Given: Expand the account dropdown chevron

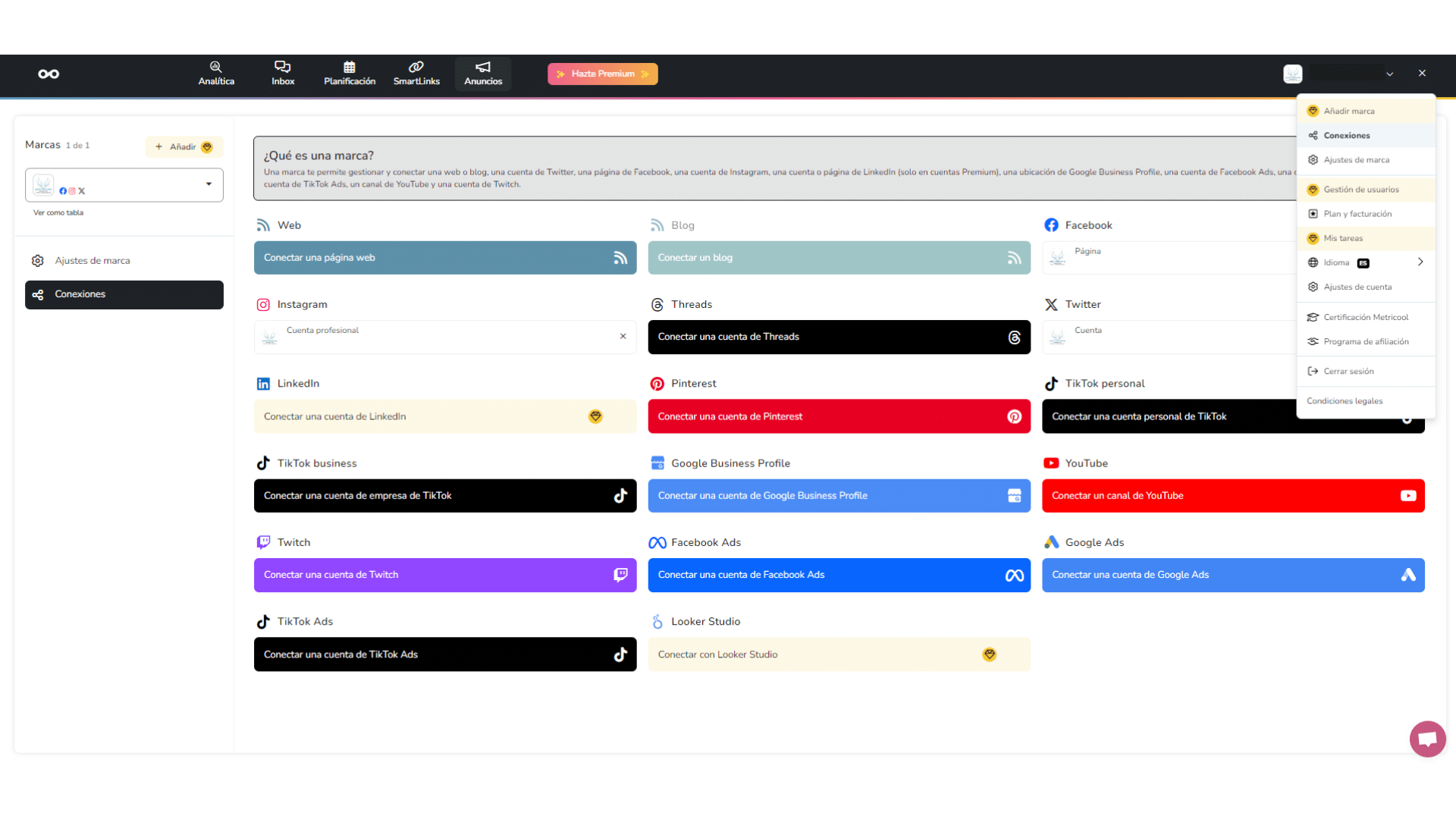Looking at the screenshot, I should point(1390,74).
